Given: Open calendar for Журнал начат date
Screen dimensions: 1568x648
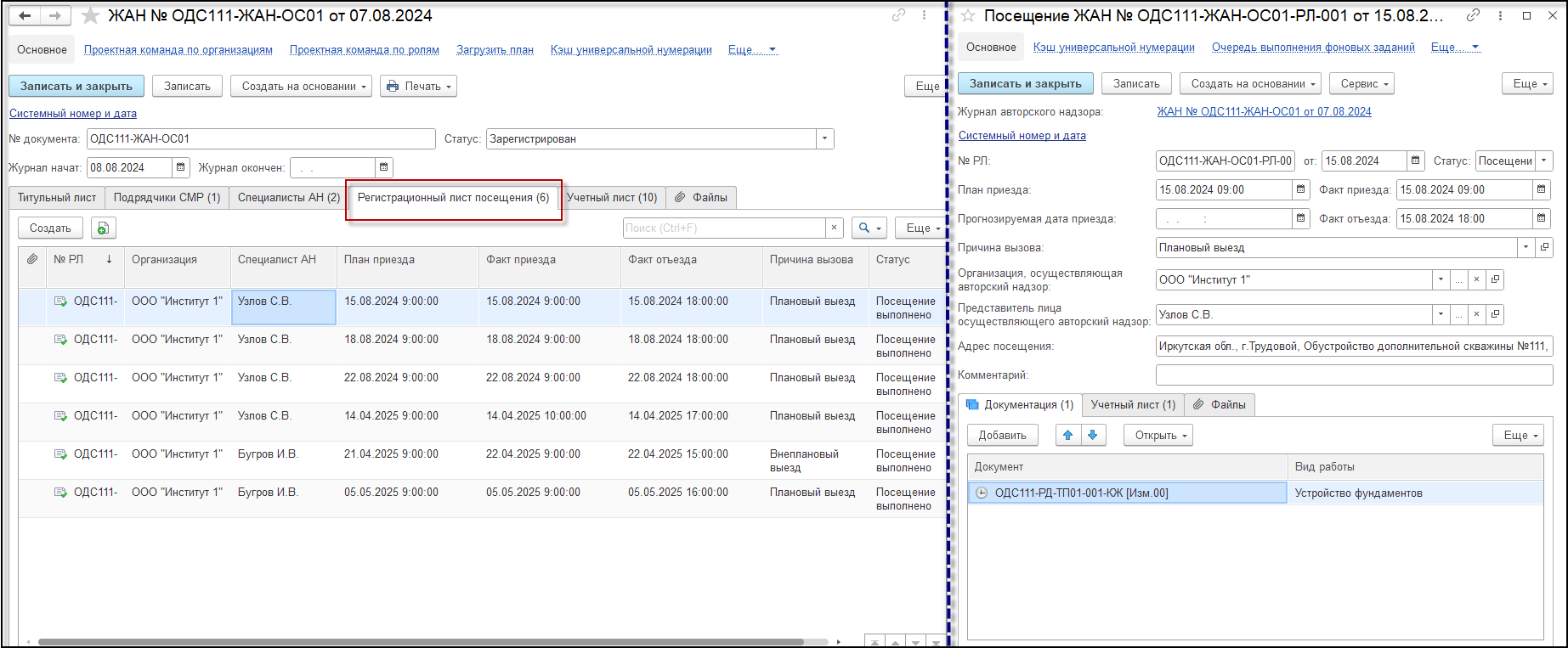Looking at the screenshot, I should tap(180, 167).
